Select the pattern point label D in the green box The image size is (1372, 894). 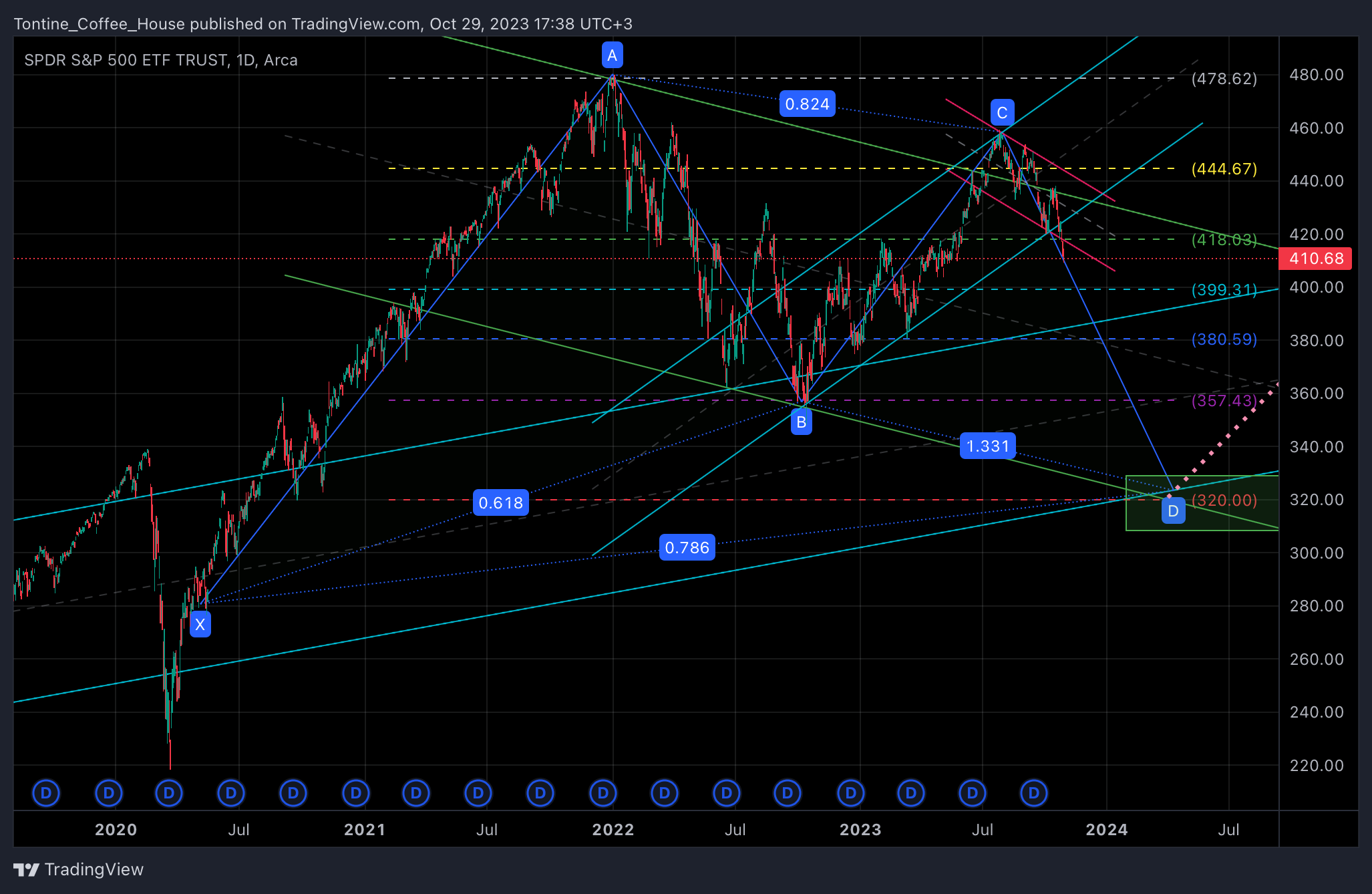(1173, 511)
